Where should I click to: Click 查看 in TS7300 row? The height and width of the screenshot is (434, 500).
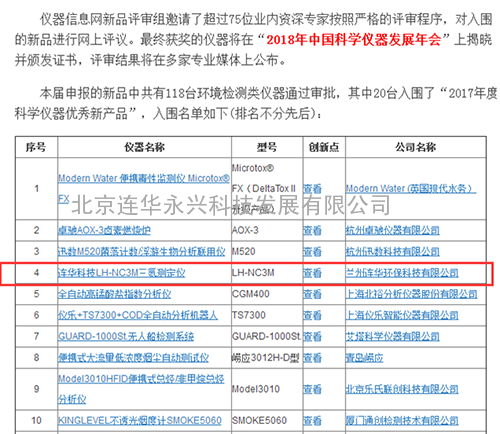point(312,315)
